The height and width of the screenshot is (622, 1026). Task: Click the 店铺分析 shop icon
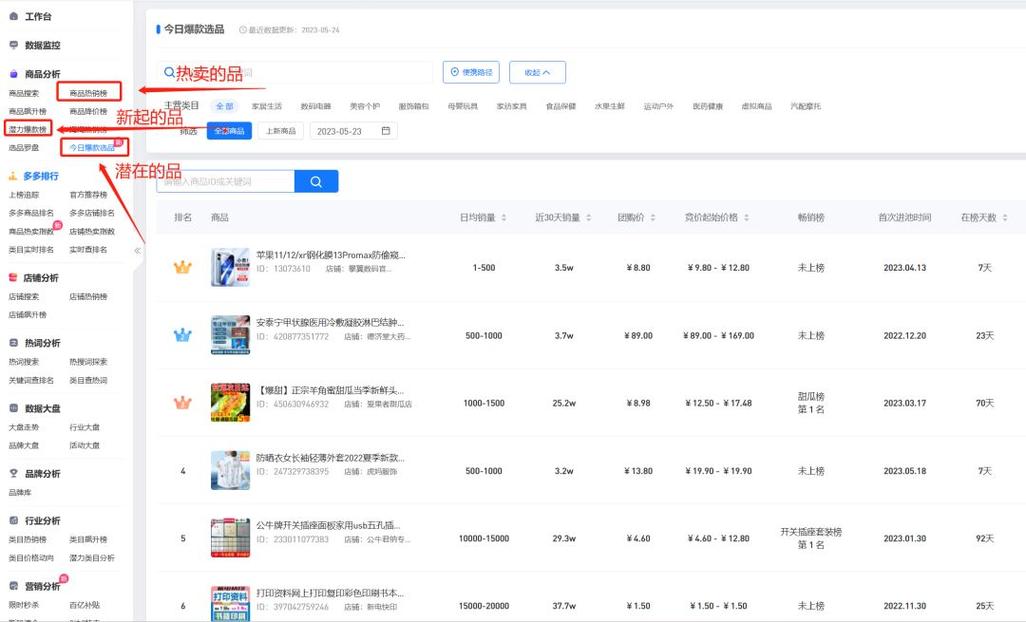(12, 277)
